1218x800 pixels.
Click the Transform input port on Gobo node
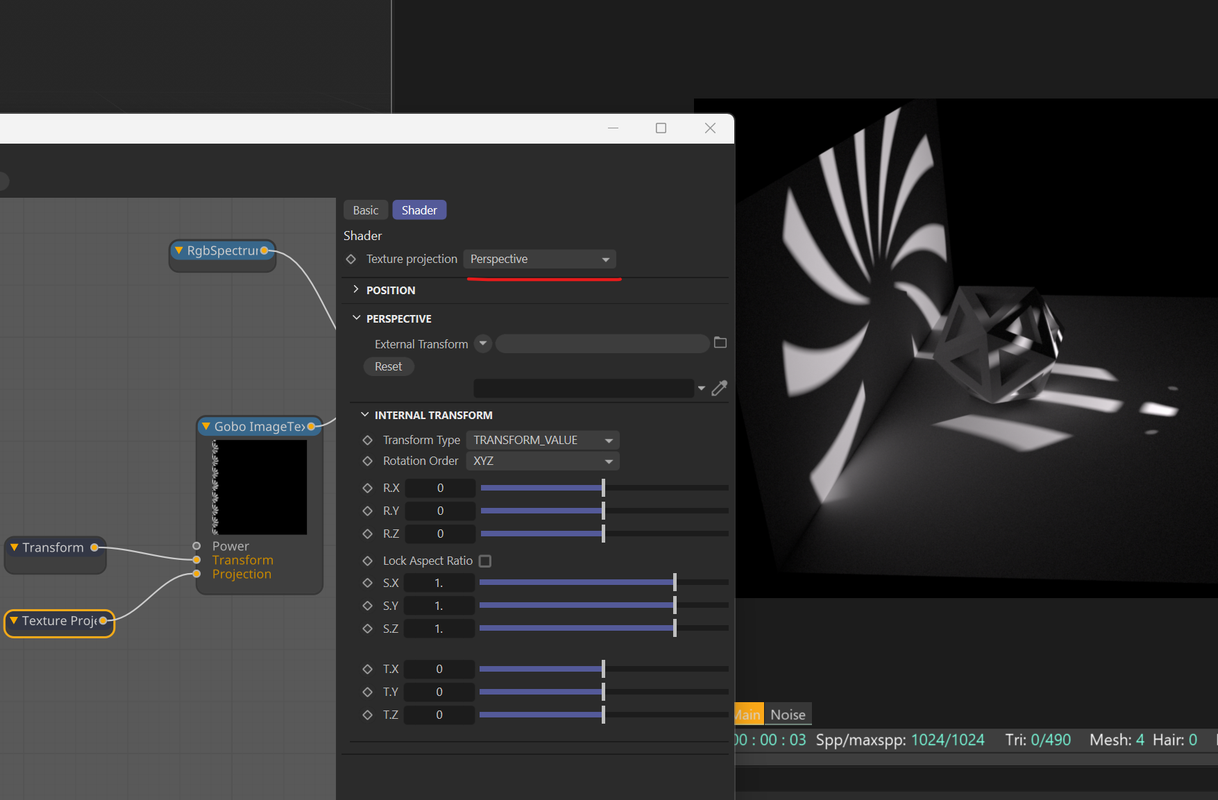[197, 560]
